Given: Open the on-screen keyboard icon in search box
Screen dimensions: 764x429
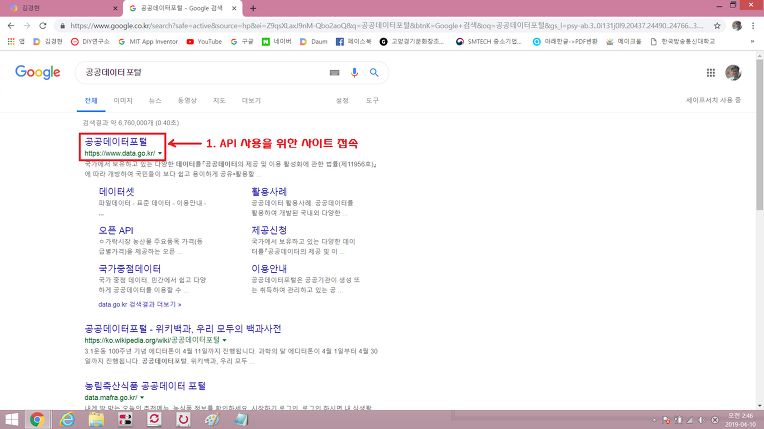Looking at the screenshot, I should [334, 73].
